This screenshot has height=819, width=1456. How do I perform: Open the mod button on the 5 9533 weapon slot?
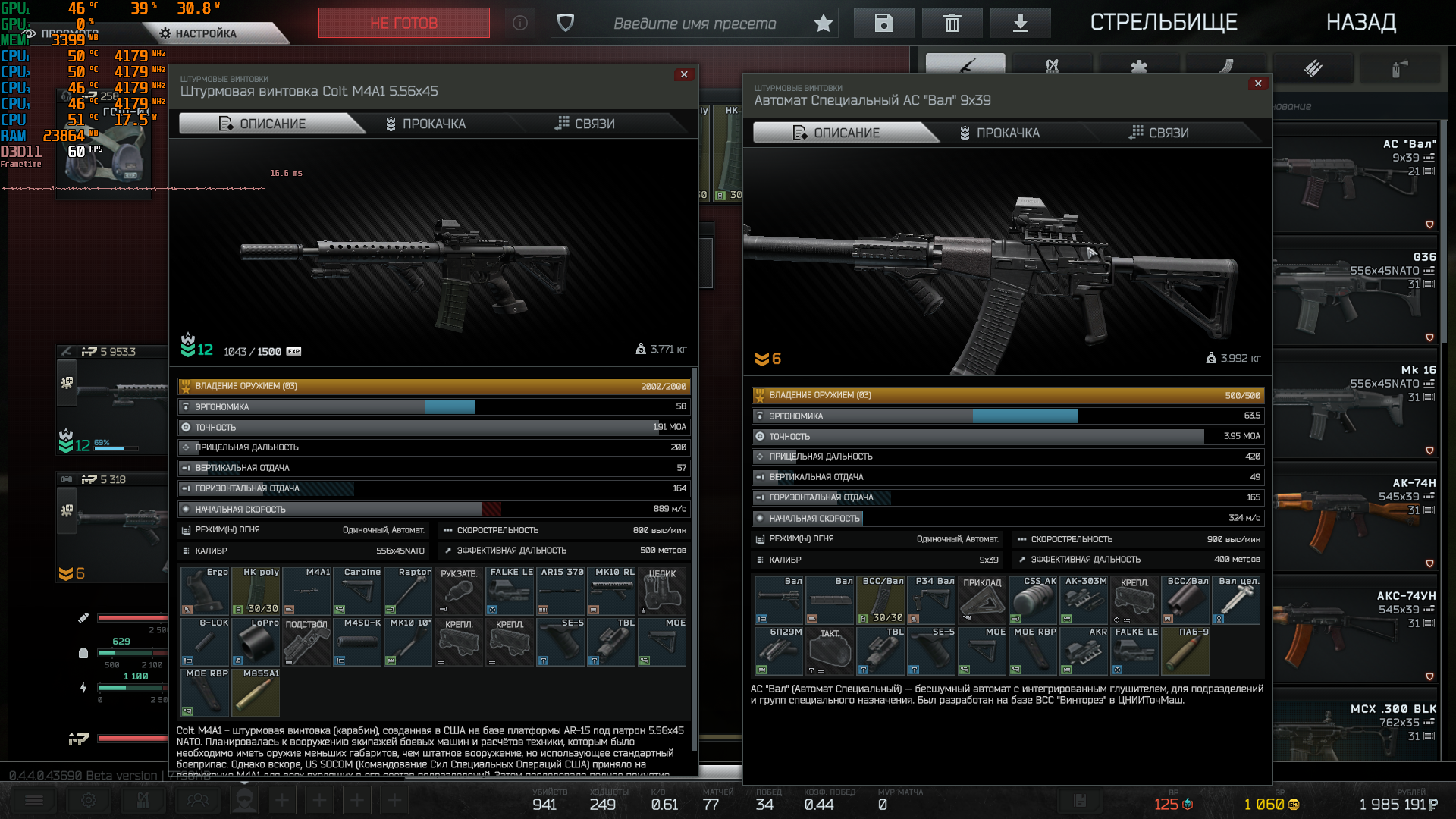67,383
